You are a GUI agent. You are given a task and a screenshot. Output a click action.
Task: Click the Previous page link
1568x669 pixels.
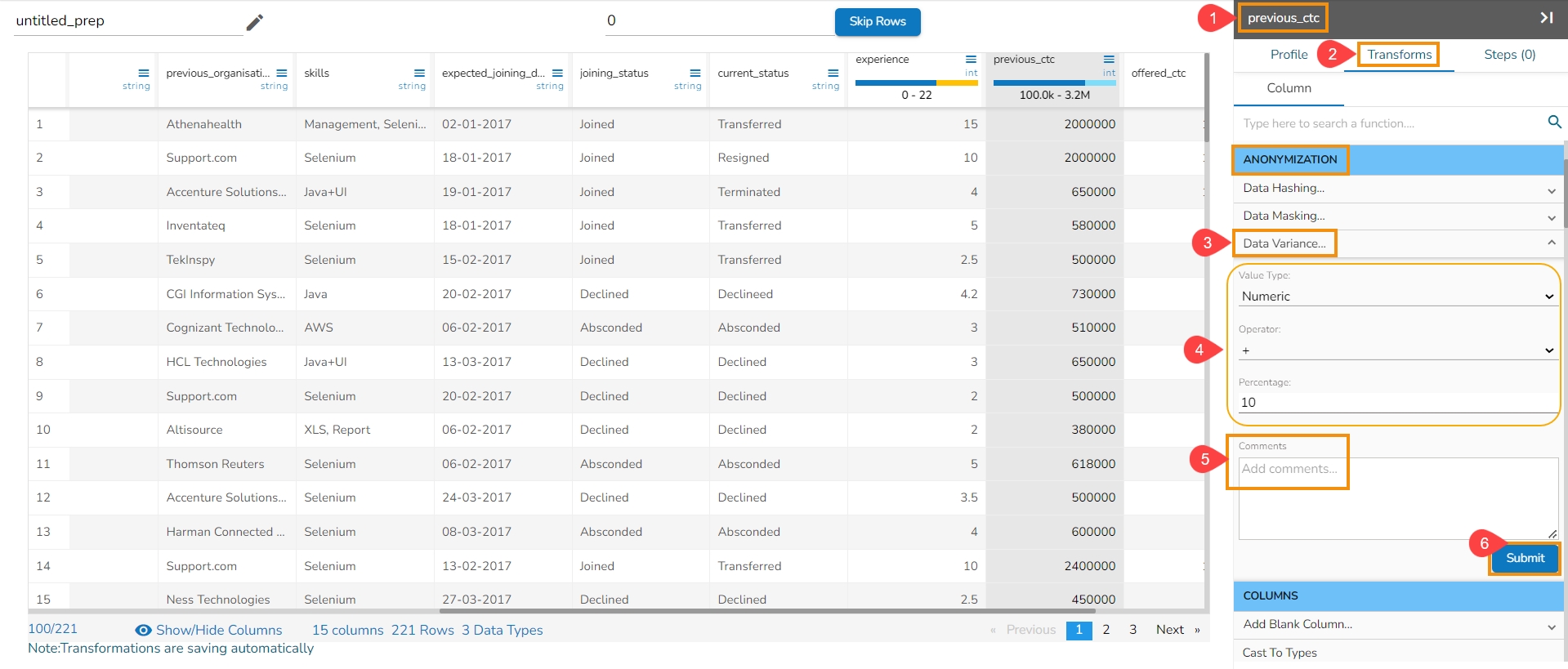[x=1030, y=630]
